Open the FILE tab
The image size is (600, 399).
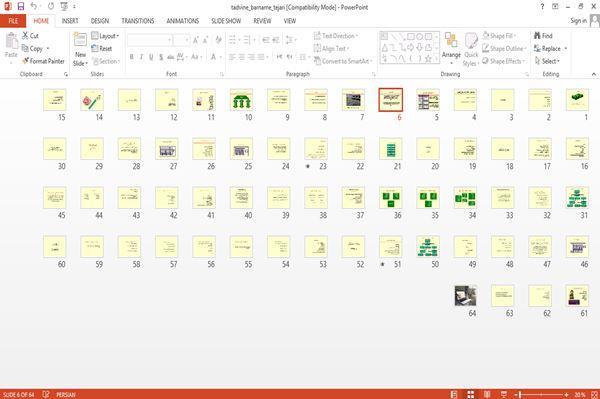(13, 21)
